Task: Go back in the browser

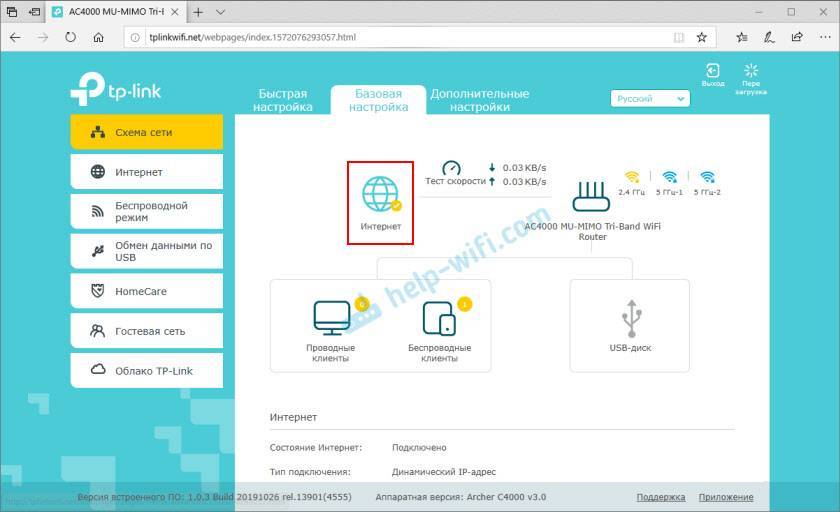Action: (15, 37)
